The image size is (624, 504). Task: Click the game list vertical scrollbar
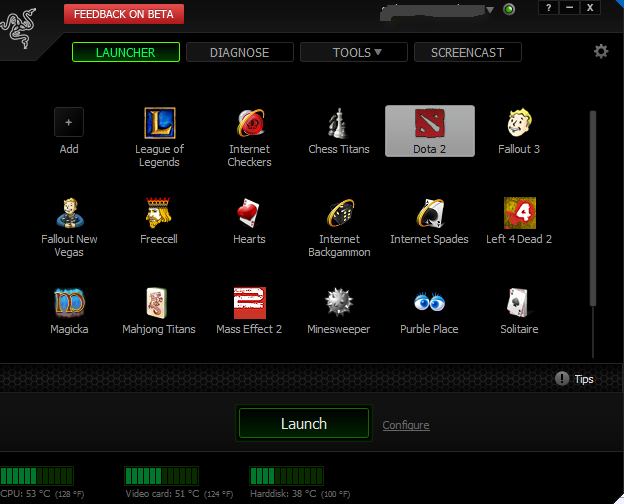(593, 208)
